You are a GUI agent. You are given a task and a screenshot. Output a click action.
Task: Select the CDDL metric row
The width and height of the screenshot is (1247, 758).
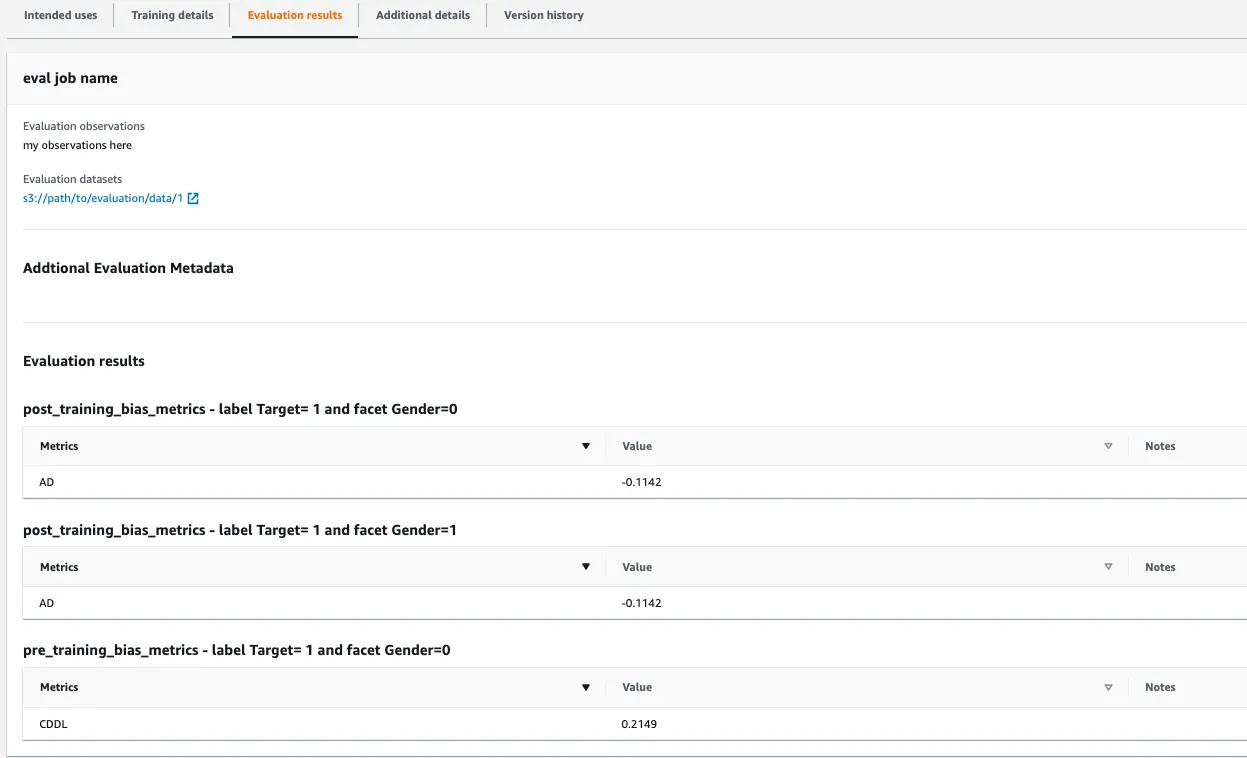point(52,724)
